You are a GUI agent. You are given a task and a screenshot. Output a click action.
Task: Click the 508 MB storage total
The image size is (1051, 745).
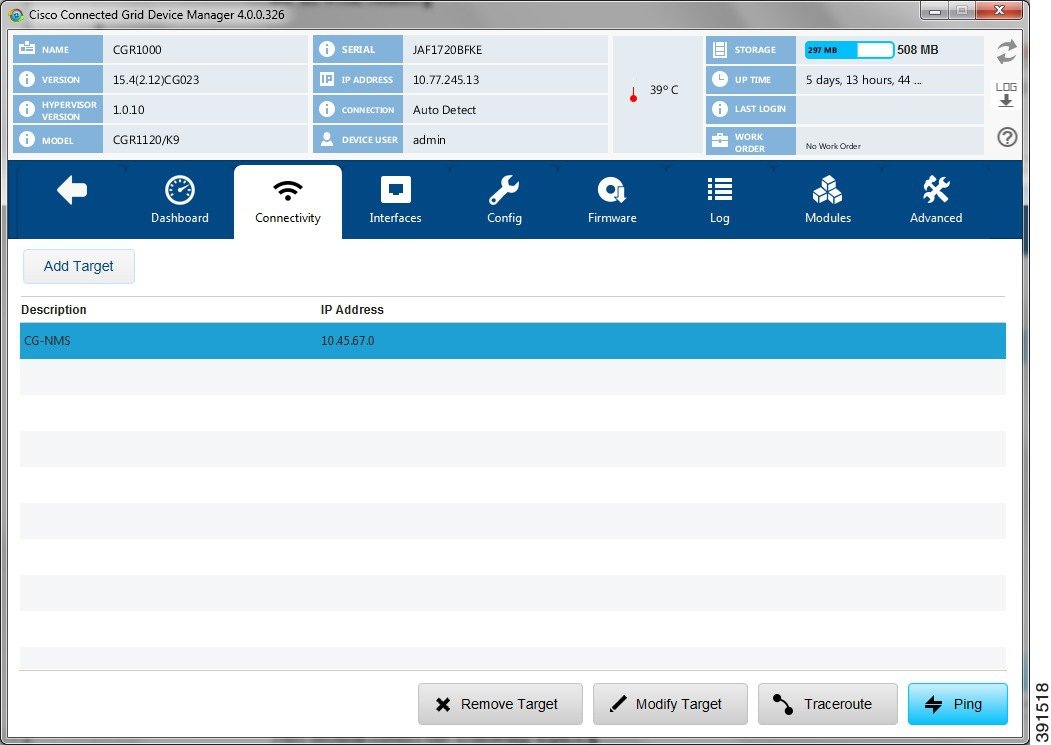pyautogui.click(x=918, y=50)
